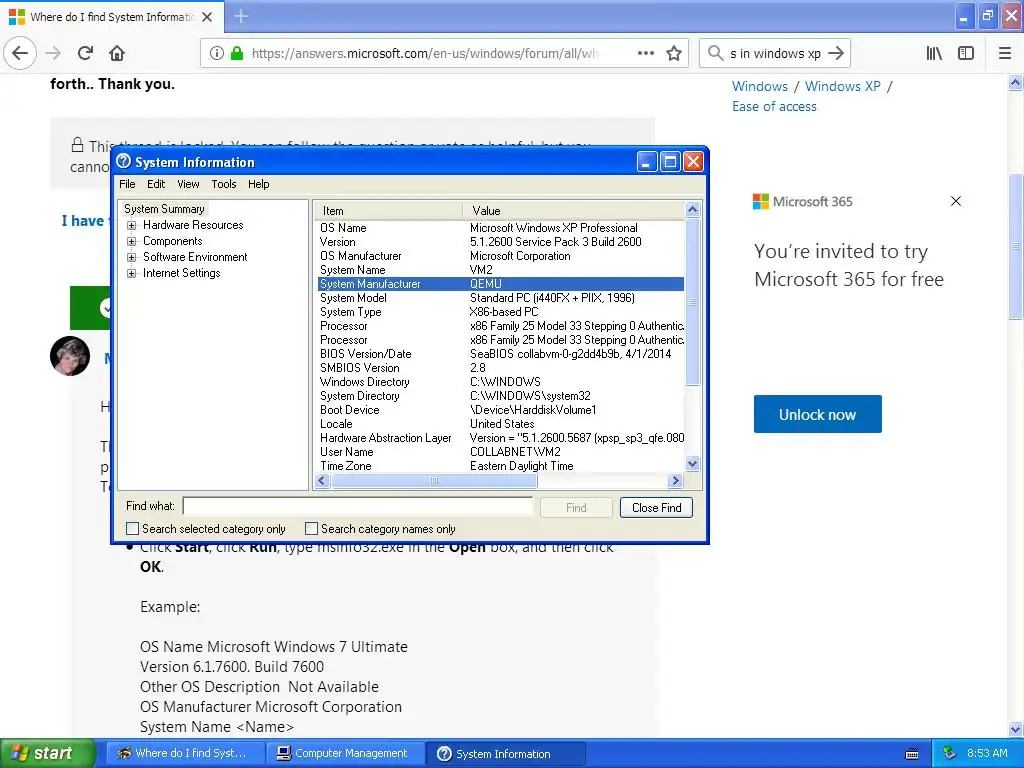Image resolution: width=1024 pixels, height=768 pixels.
Task: Bookmark this page with the star icon
Action: pyautogui.click(x=674, y=54)
